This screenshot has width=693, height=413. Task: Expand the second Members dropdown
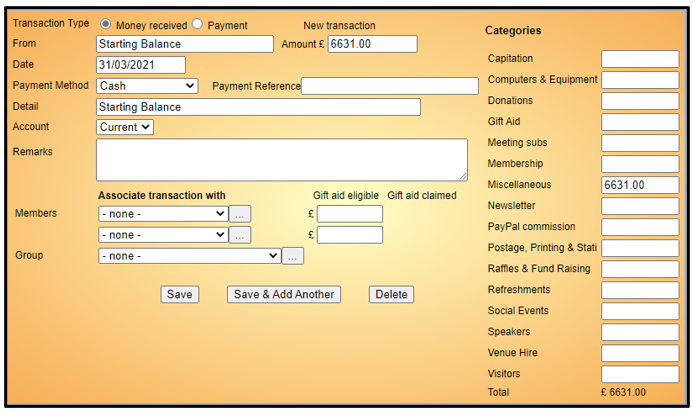(x=163, y=235)
